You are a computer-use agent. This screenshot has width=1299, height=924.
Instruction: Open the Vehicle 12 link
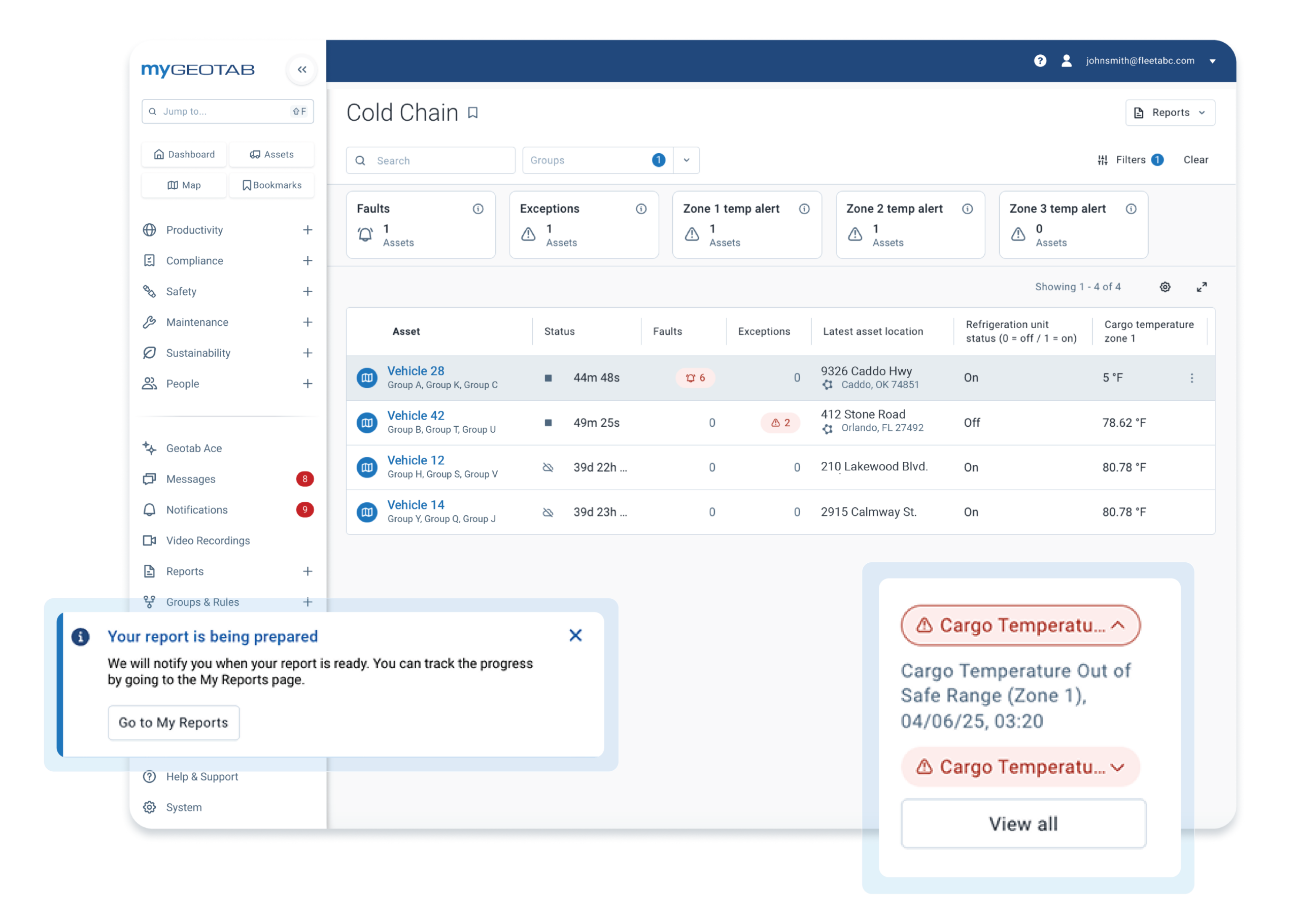(x=416, y=460)
